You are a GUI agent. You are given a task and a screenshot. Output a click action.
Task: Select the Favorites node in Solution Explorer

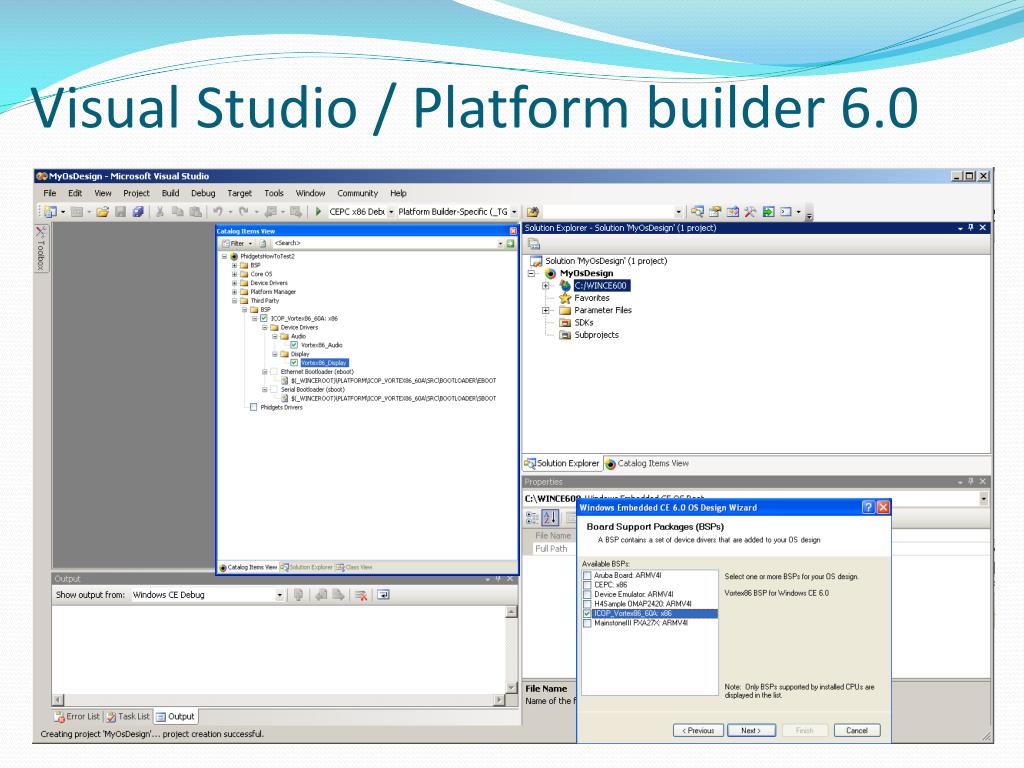[x=592, y=298]
